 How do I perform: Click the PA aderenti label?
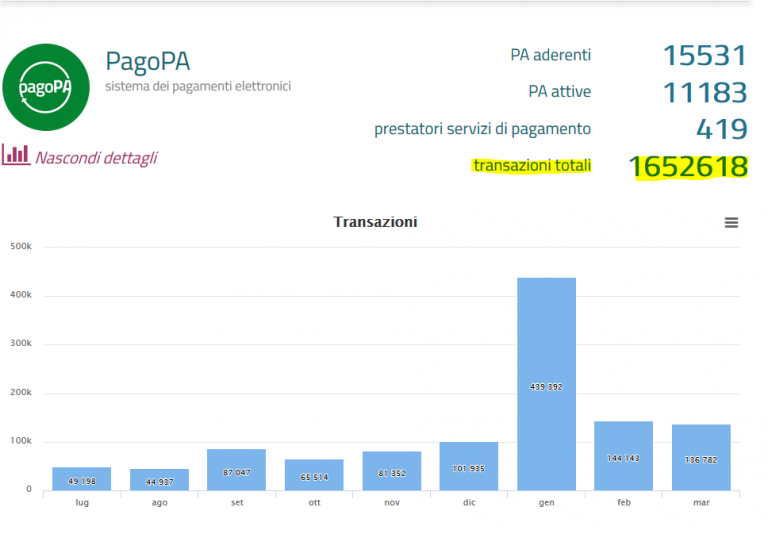[x=551, y=55]
